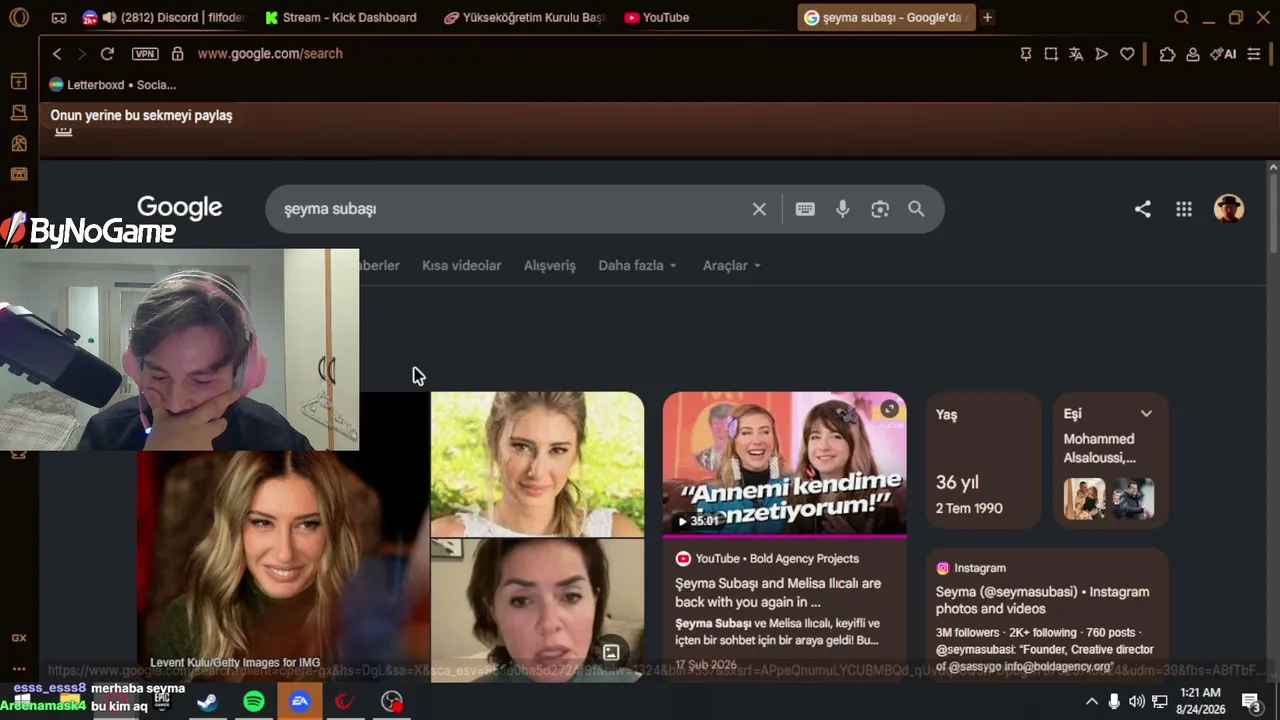
Task: Open the Windows notification center
Action: click(x=1251, y=702)
